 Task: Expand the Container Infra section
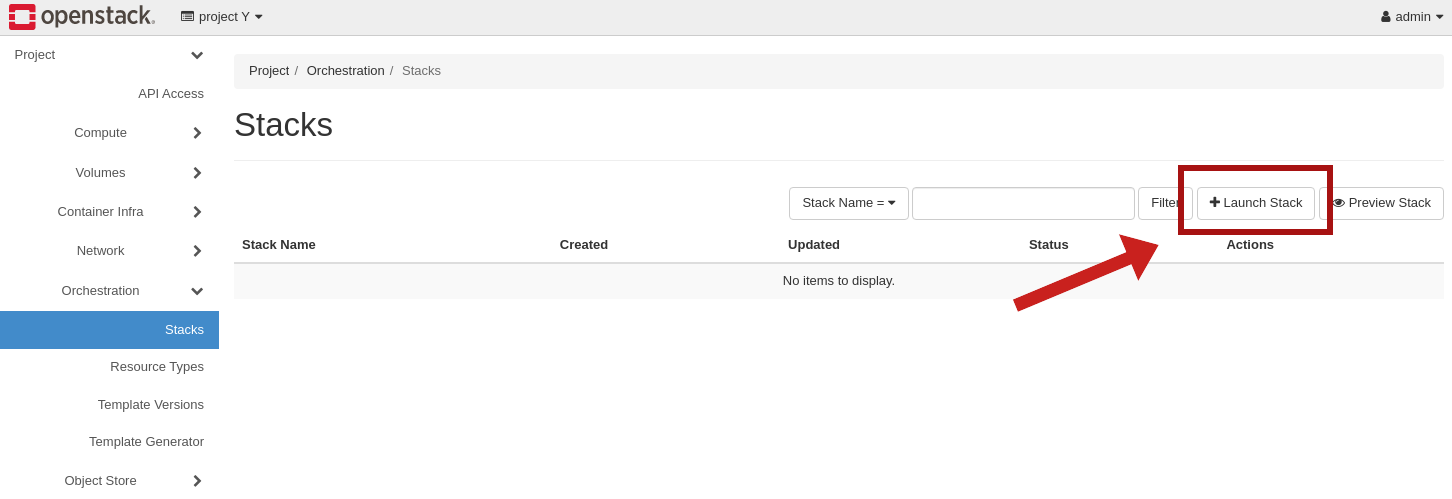100,211
